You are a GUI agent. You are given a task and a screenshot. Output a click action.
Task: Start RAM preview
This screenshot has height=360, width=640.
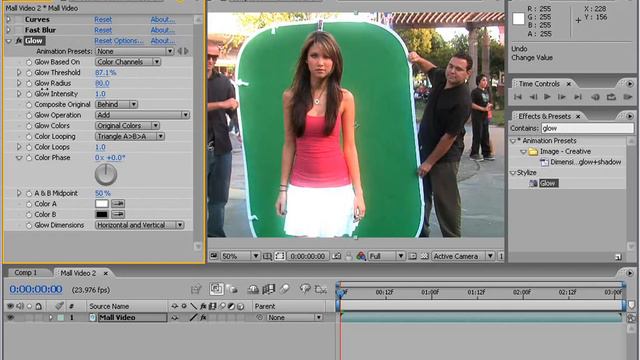click(x=627, y=97)
